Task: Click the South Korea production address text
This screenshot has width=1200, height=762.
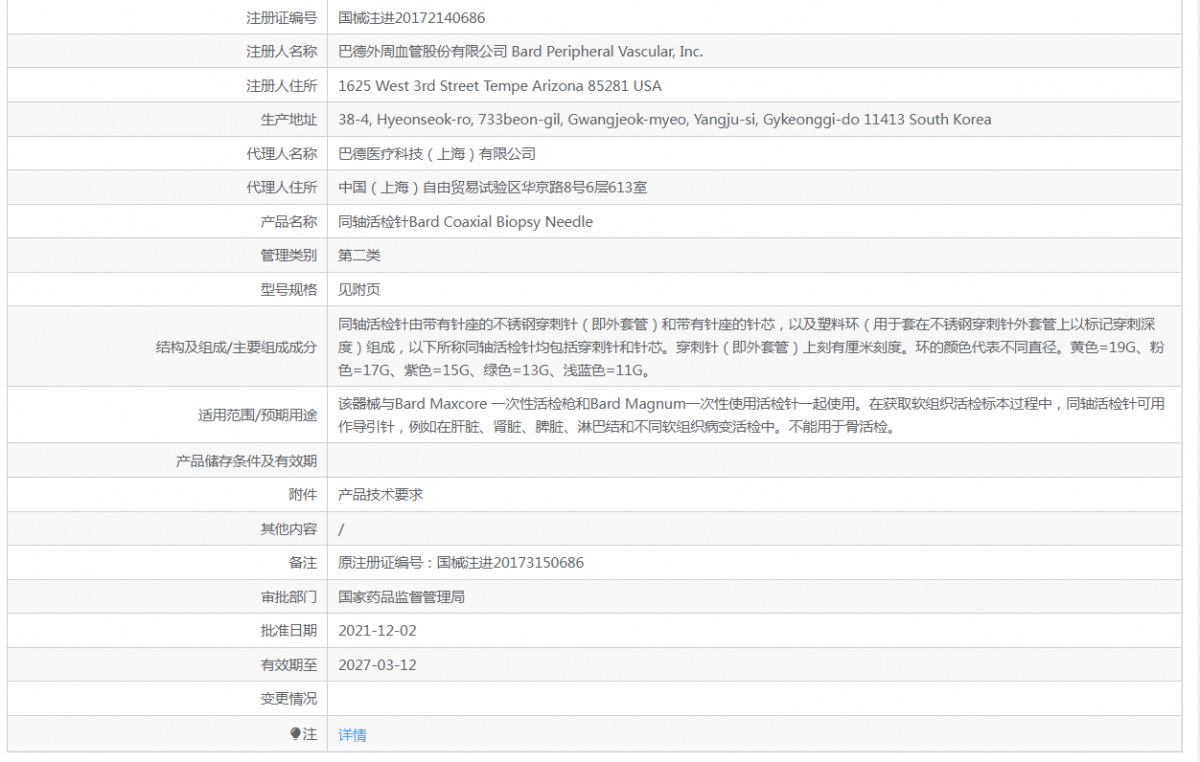Action: click(665, 119)
